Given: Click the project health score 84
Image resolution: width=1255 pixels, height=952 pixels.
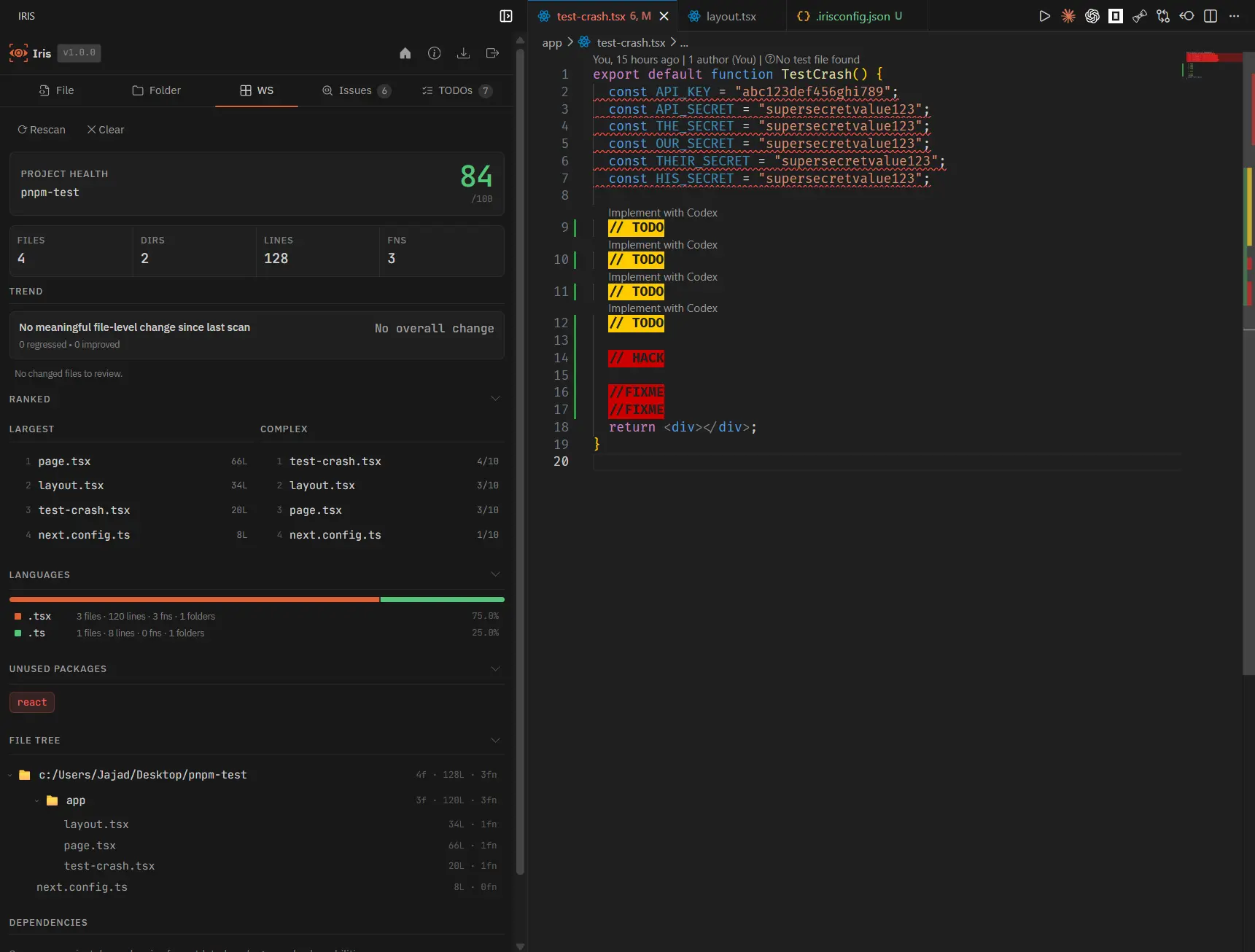Looking at the screenshot, I should (476, 176).
